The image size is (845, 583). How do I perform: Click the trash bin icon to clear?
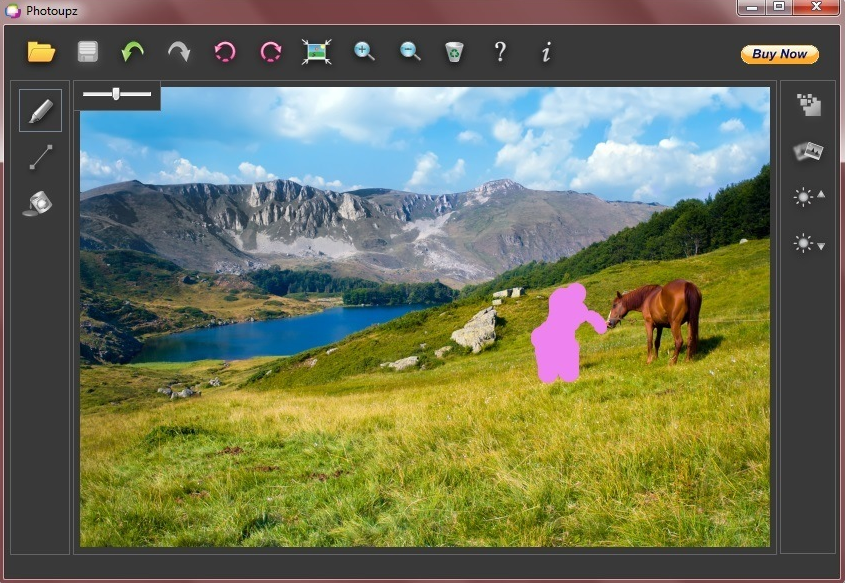454,52
